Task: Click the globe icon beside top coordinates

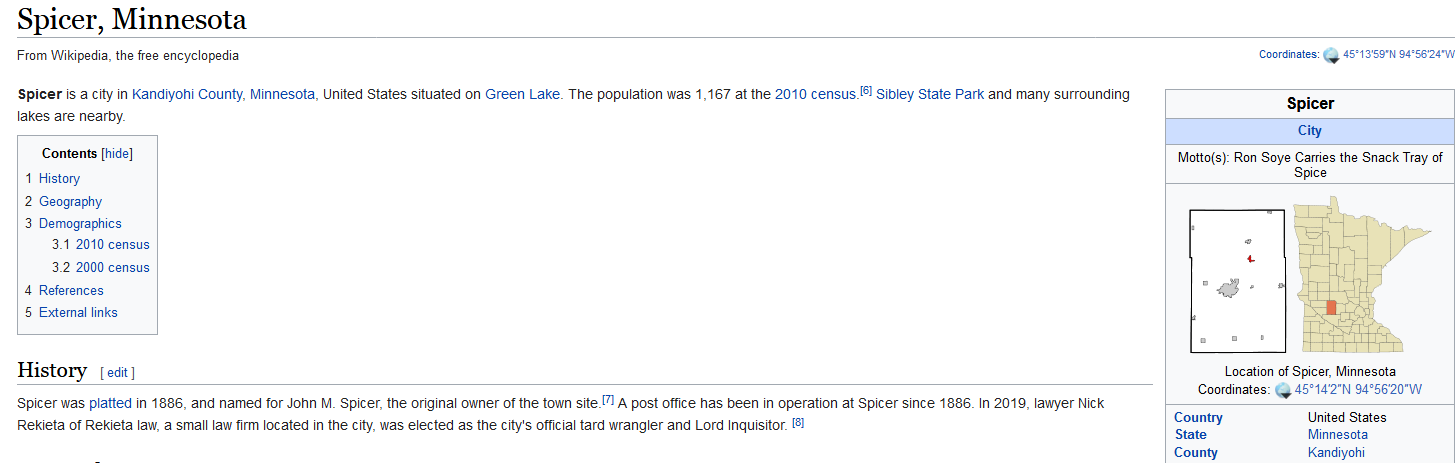Action: click(x=1331, y=55)
